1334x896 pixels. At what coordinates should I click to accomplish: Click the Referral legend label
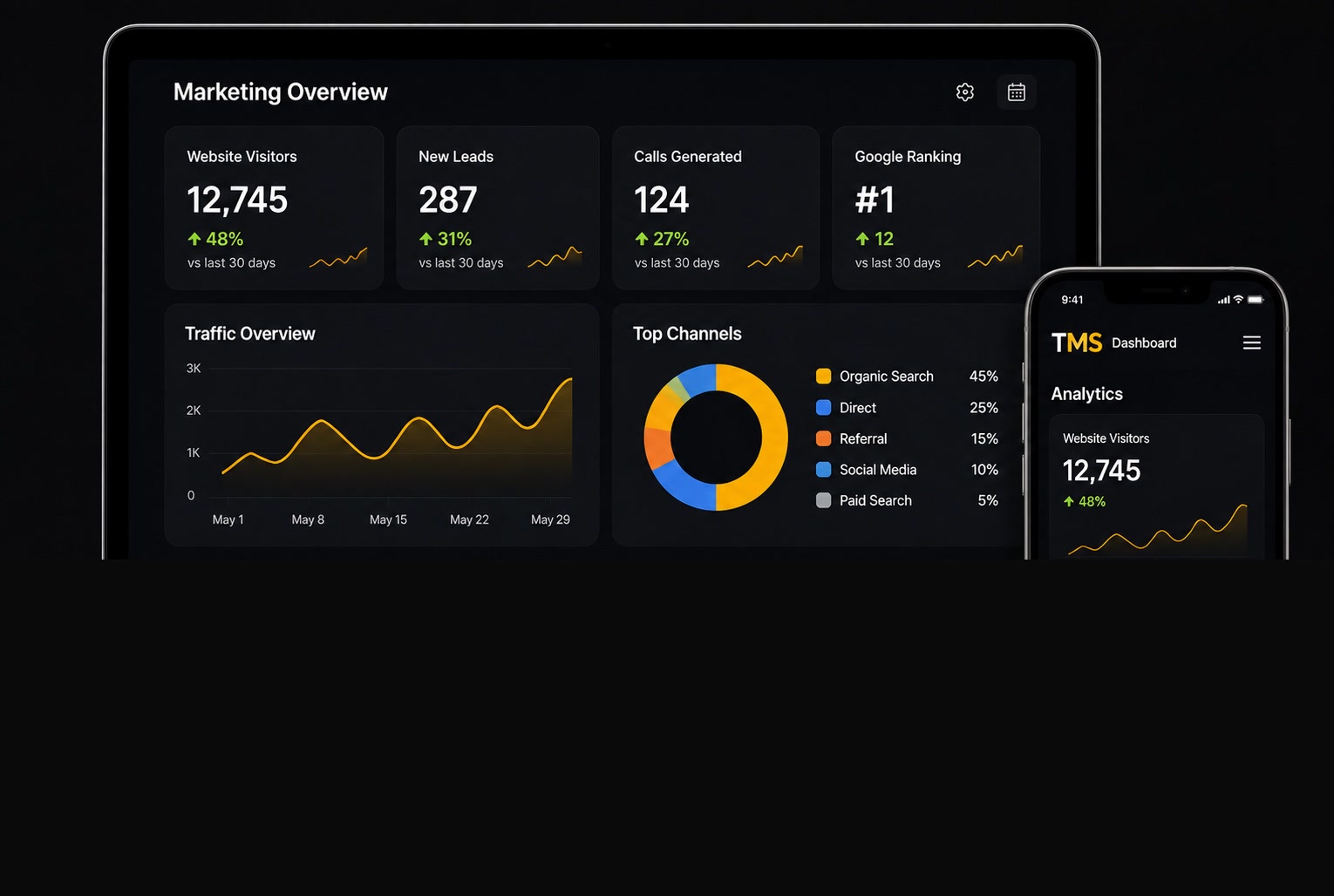[863, 439]
